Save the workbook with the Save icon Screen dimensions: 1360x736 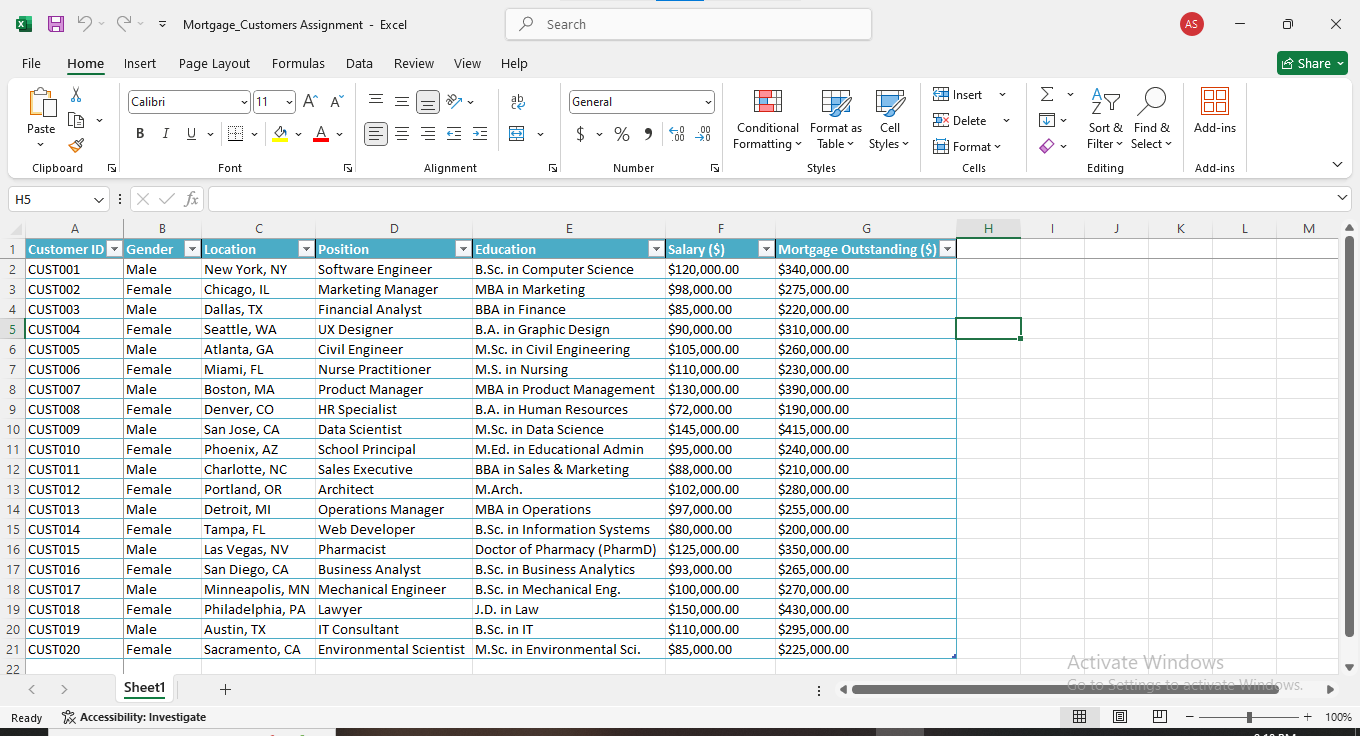[x=56, y=24]
